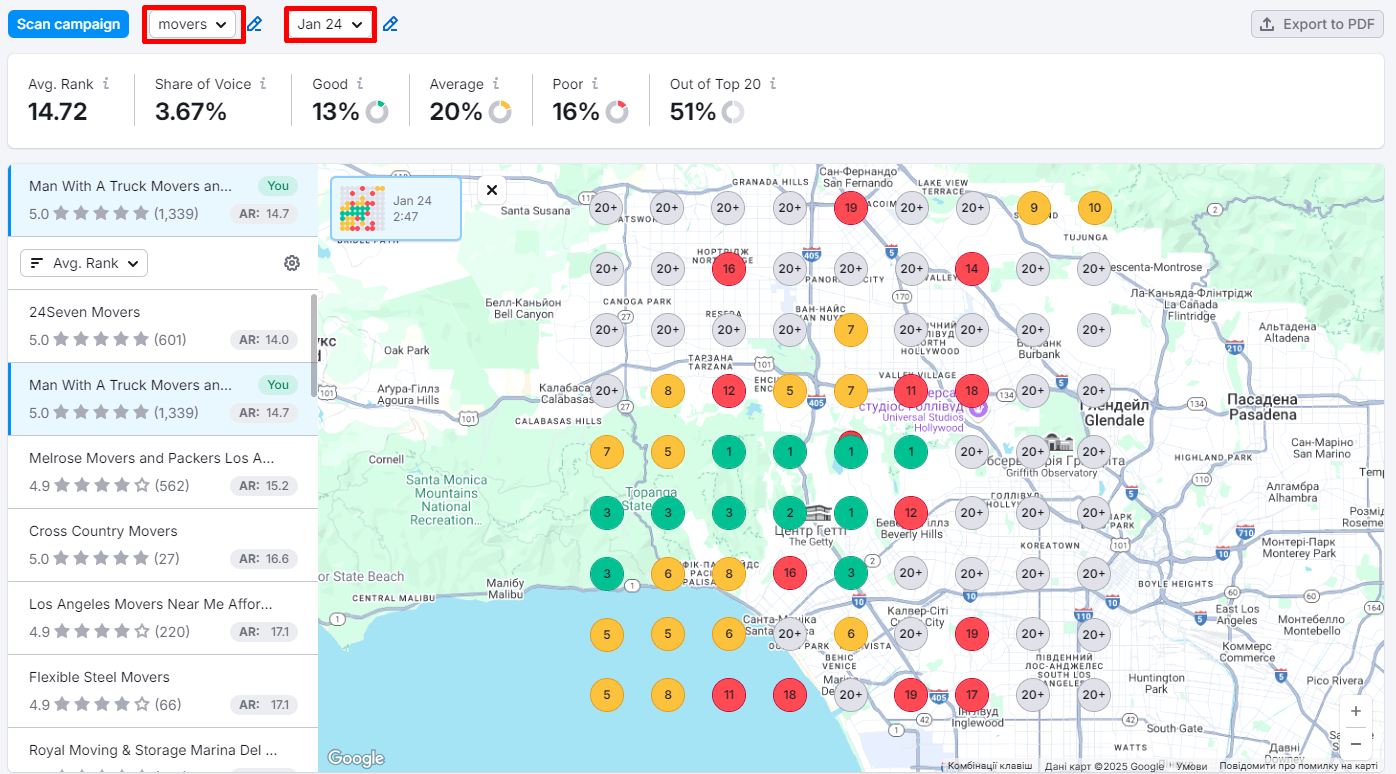Open the Avg. Rank sort dropdown
Screen dimensions: 1396x774
pyautogui.click(x=84, y=263)
